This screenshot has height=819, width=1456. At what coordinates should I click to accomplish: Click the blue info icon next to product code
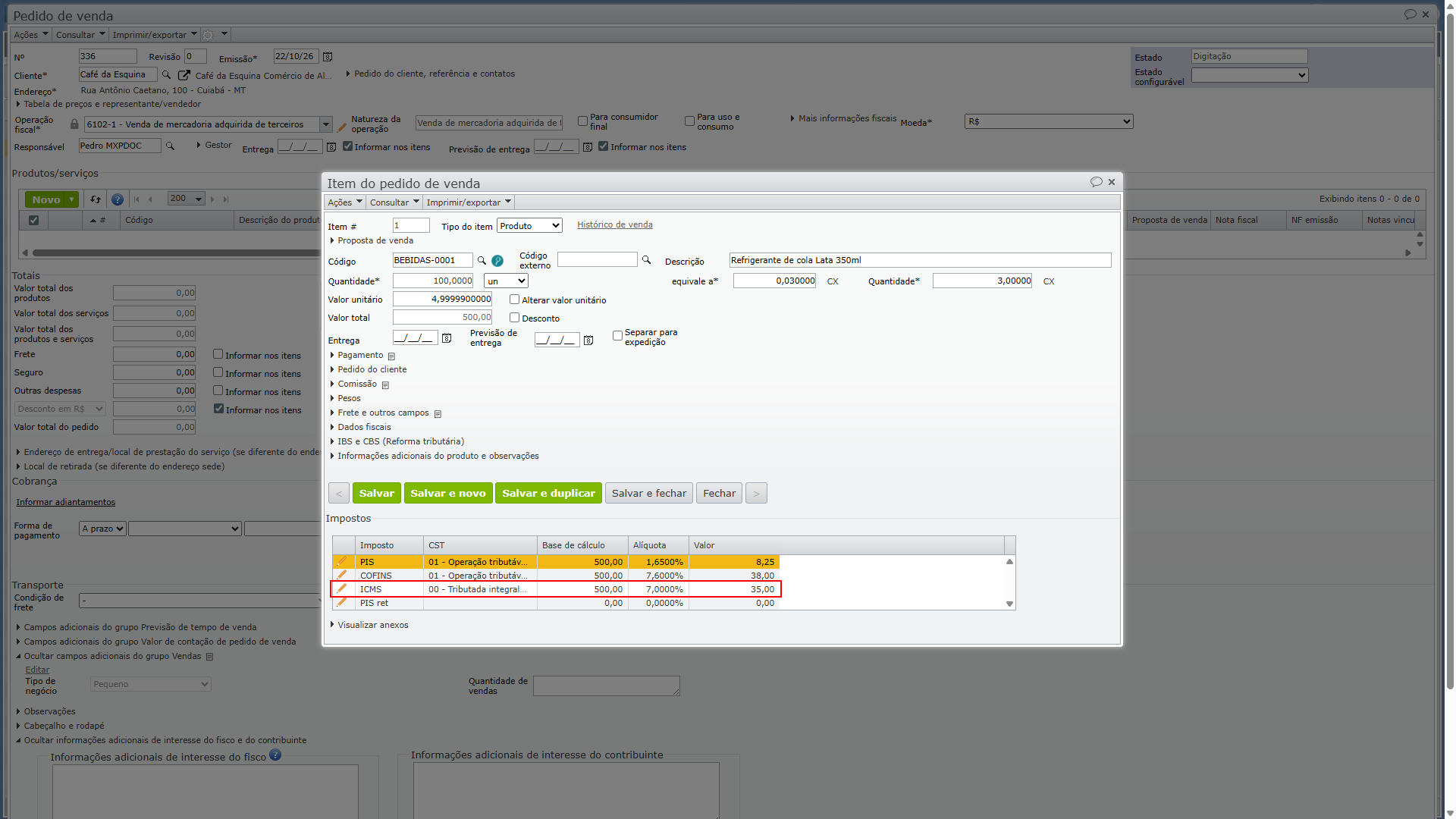click(x=497, y=260)
